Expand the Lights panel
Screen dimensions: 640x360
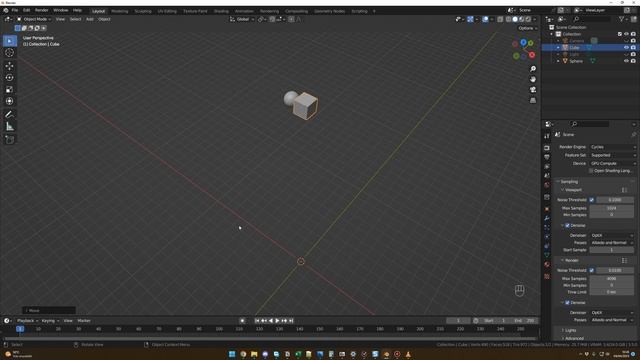pos(570,330)
